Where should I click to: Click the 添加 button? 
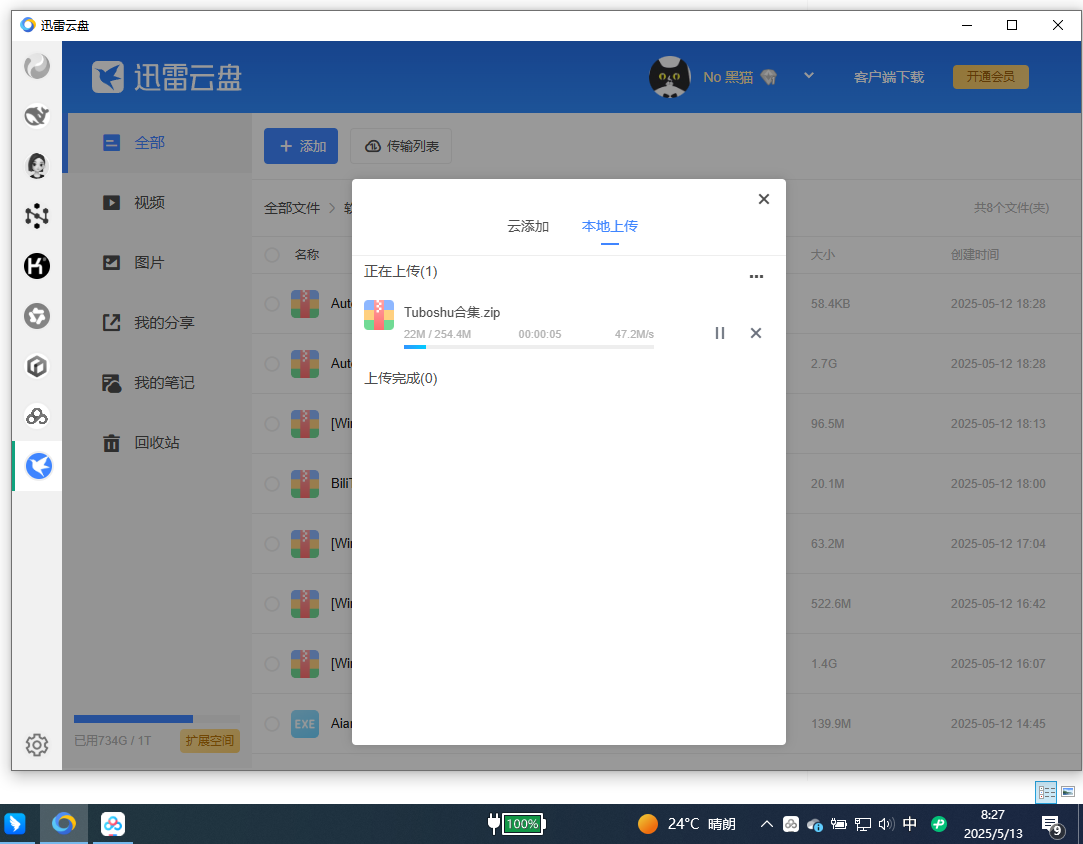(x=301, y=146)
